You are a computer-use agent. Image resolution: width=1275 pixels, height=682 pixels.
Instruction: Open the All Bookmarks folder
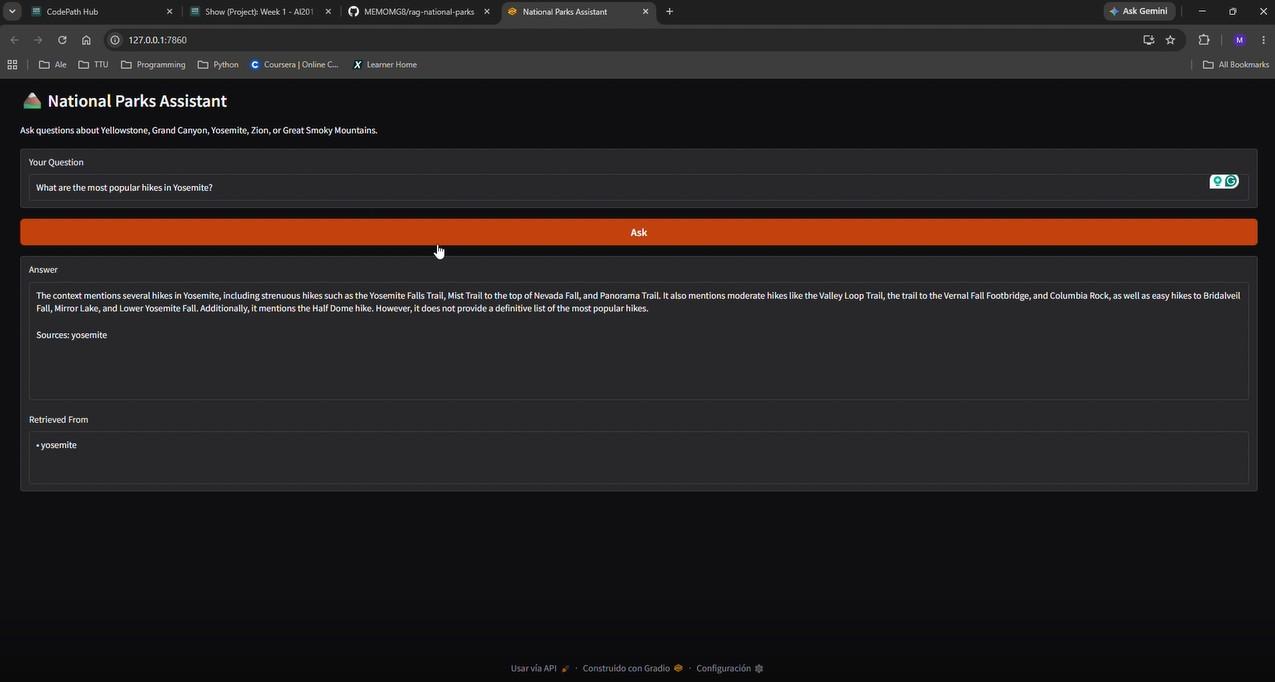[x=1235, y=64]
